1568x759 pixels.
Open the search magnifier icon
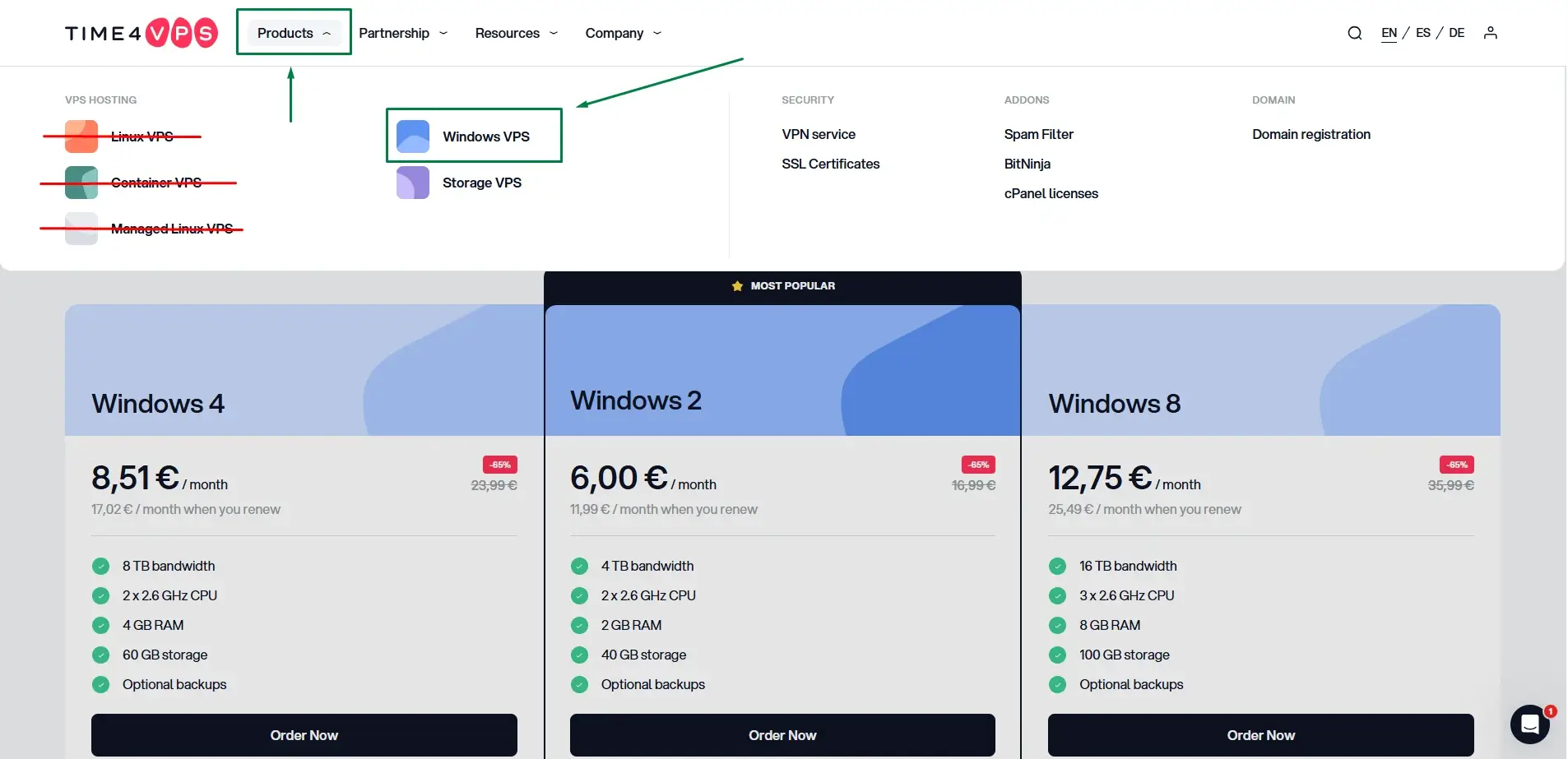coord(1354,33)
